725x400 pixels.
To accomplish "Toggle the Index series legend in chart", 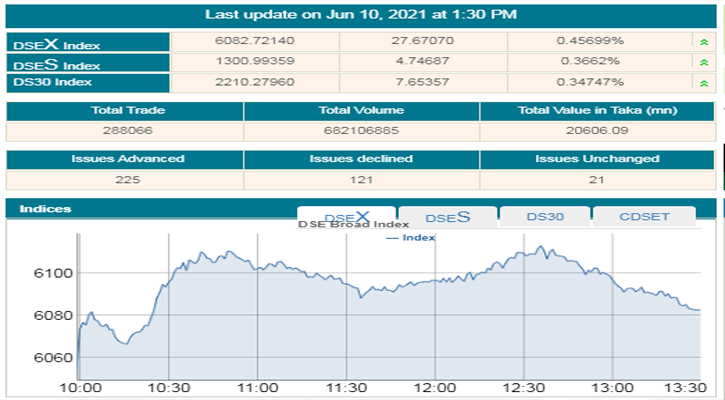I will [x=410, y=237].
